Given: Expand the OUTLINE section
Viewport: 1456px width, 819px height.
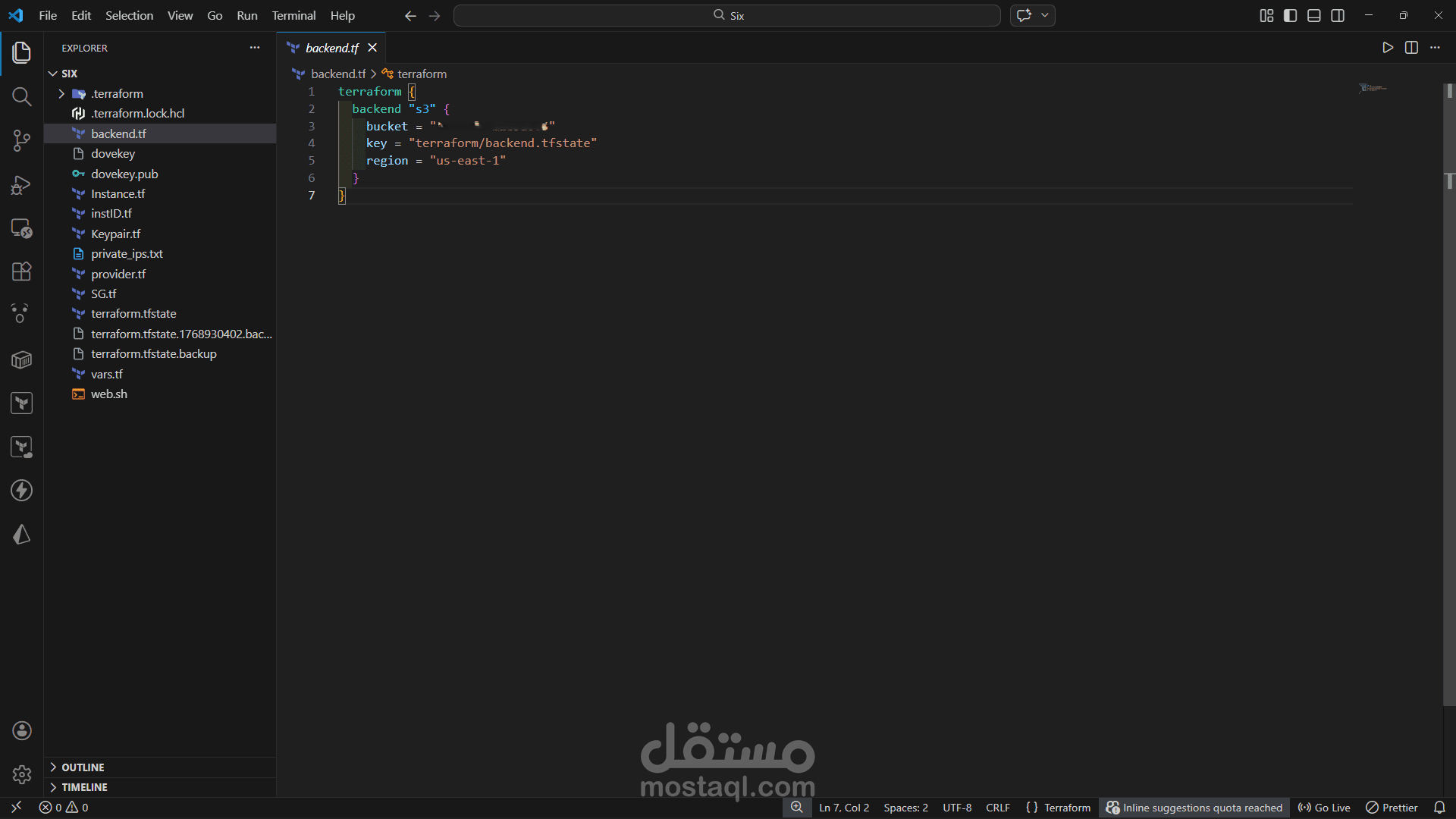Looking at the screenshot, I should click(x=83, y=767).
